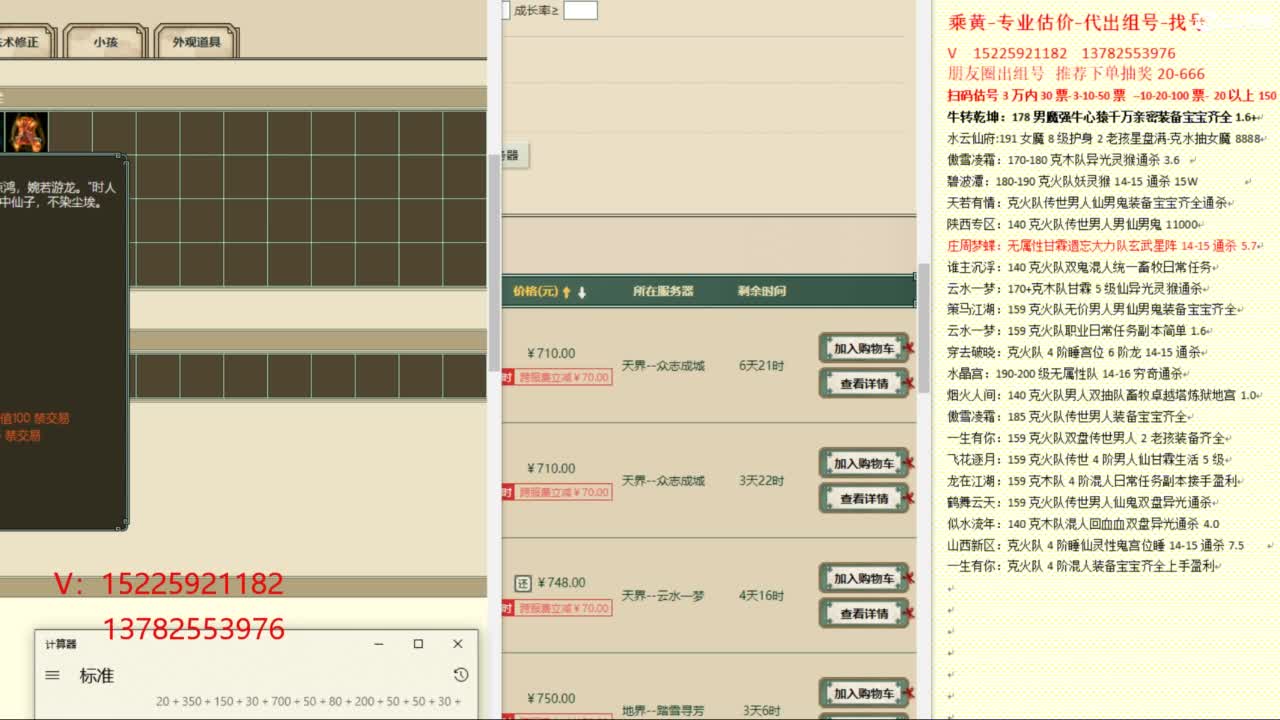Click the red armor item icon in inventory grid
Screen dimensions: 1280x720
tap(27, 132)
